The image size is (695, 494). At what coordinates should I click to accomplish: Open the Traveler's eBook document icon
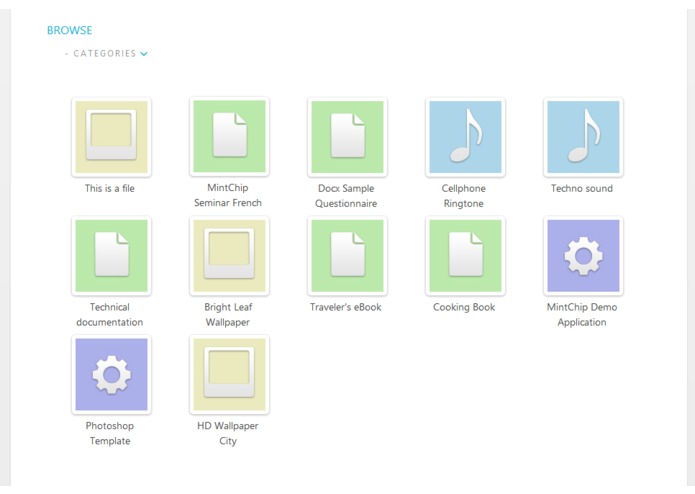click(x=347, y=256)
